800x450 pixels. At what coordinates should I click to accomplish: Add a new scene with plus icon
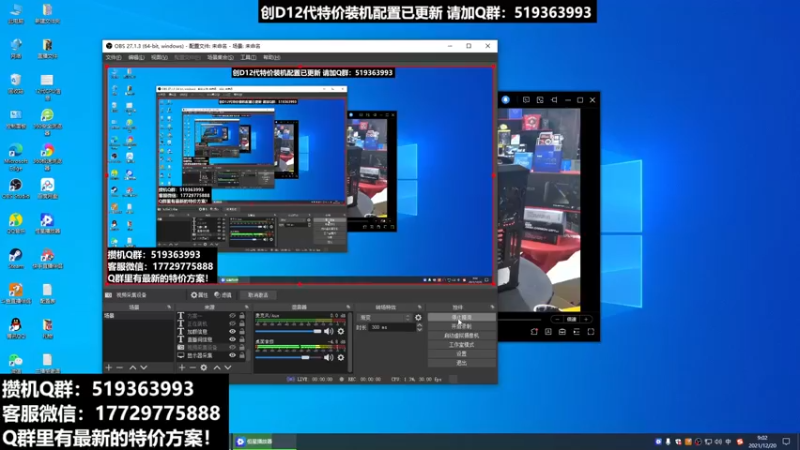coord(108,367)
